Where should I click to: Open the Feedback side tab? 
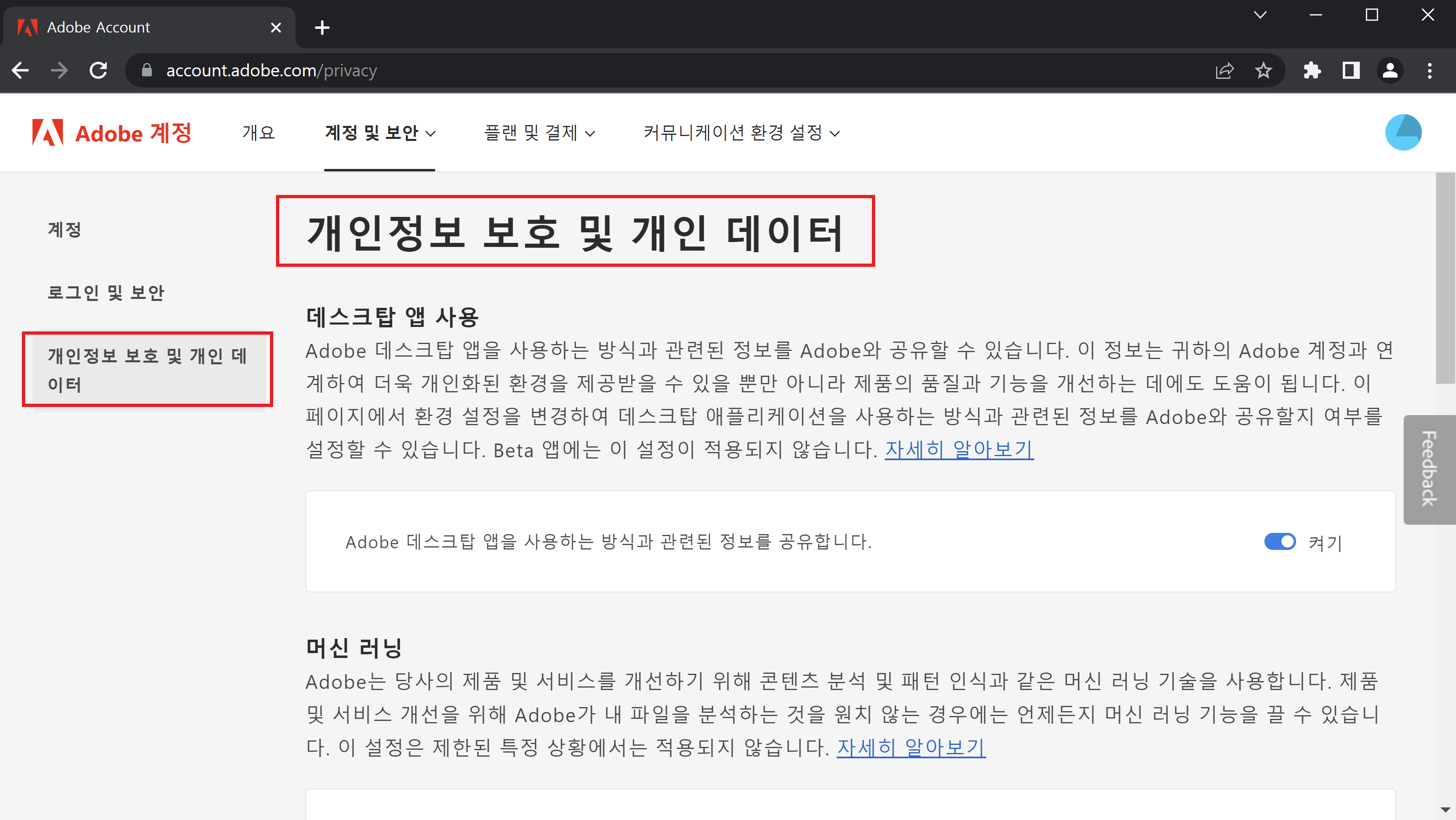point(1429,469)
